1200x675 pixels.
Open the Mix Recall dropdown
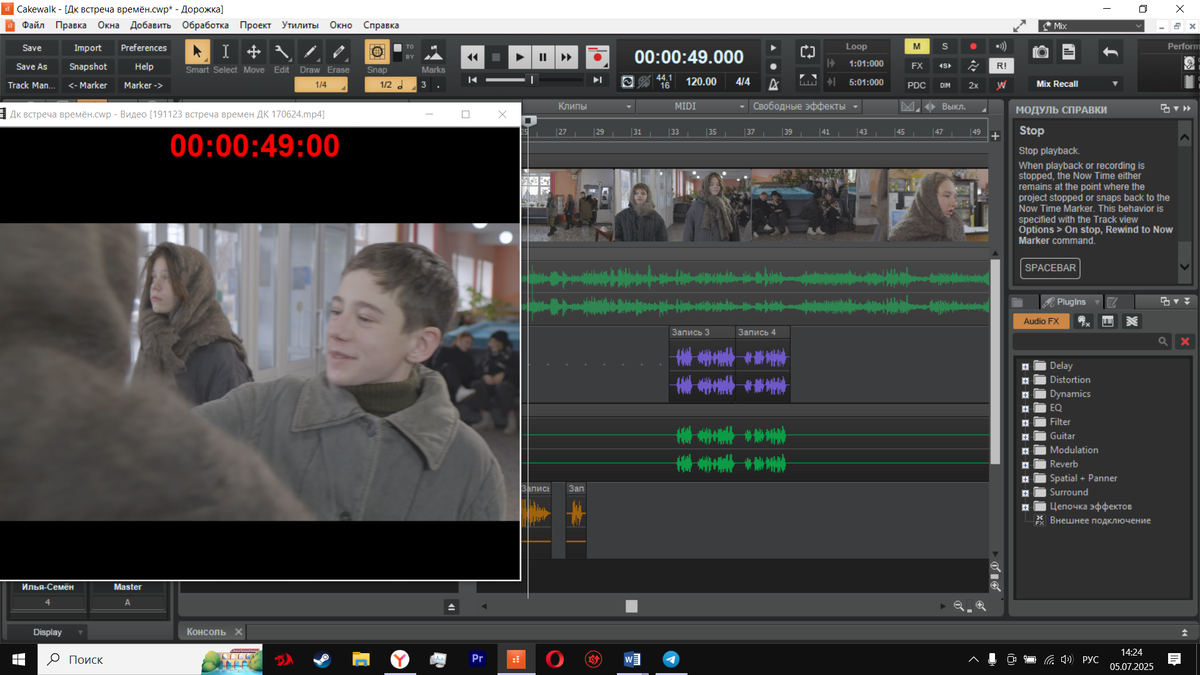pos(1076,84)
